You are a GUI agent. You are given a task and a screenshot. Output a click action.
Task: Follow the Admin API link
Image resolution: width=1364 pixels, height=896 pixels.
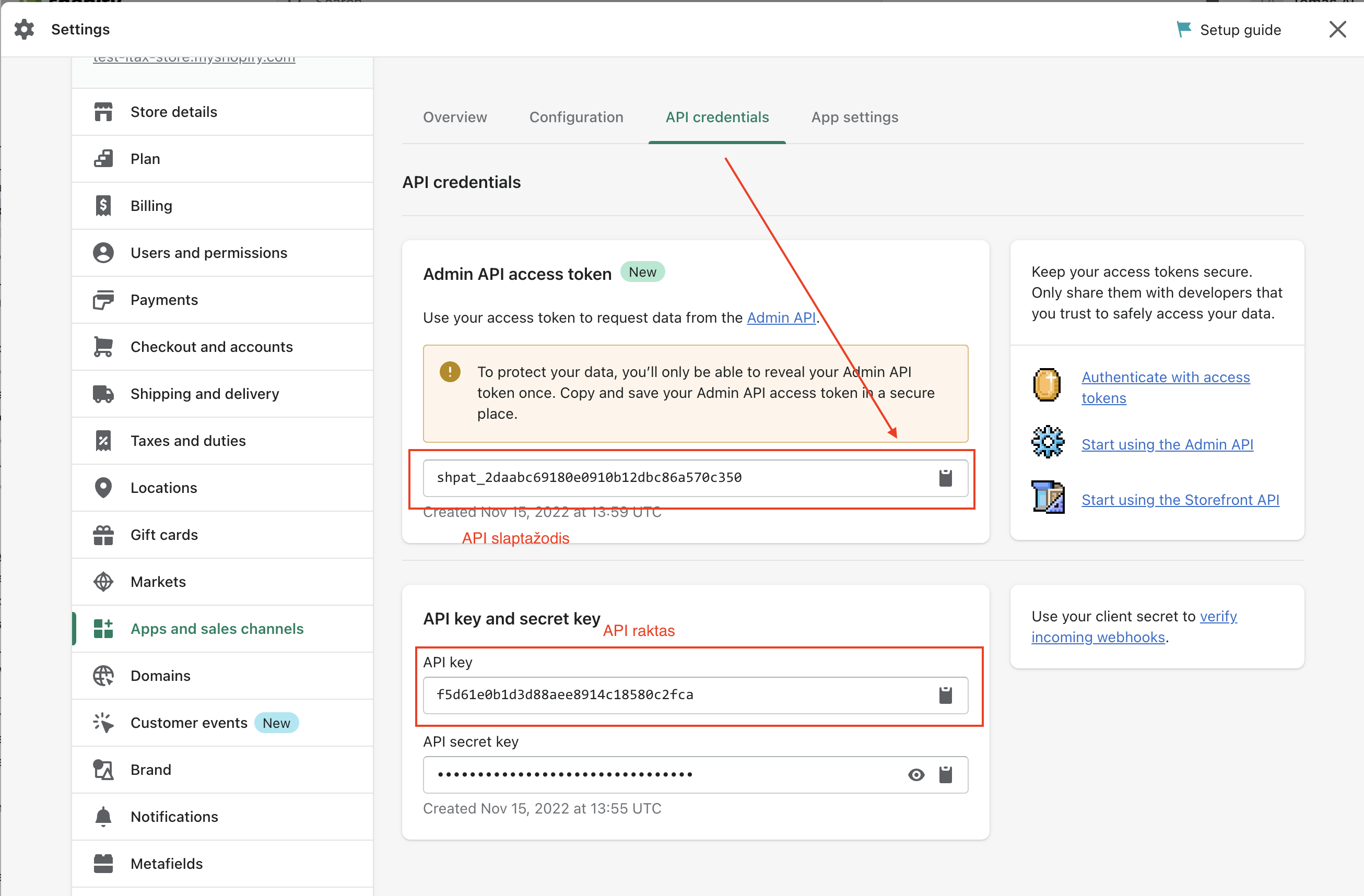coord(781,317)
